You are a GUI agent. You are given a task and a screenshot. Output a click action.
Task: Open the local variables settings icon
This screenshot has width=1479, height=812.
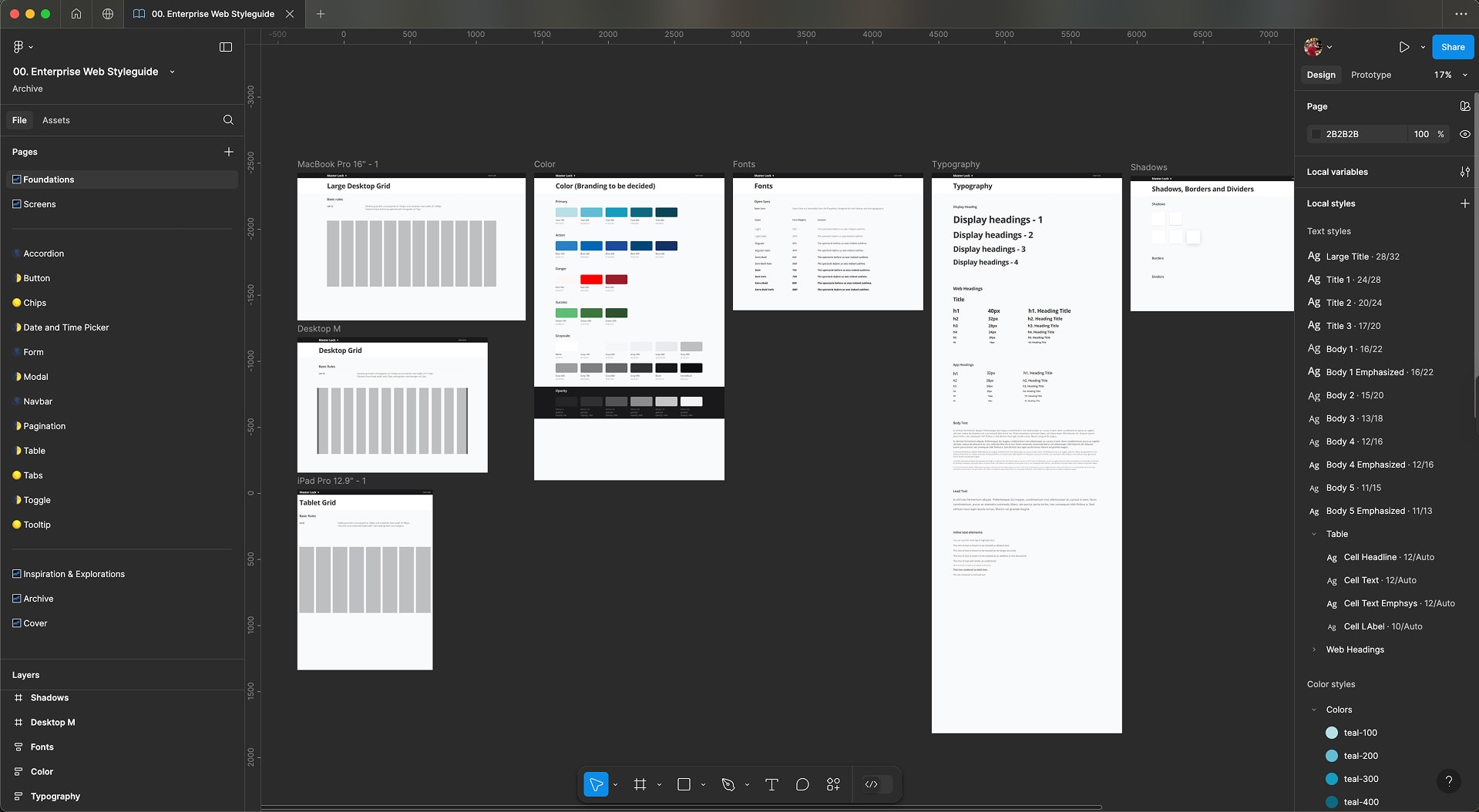pyautogui.click(x=1464, y=172)
